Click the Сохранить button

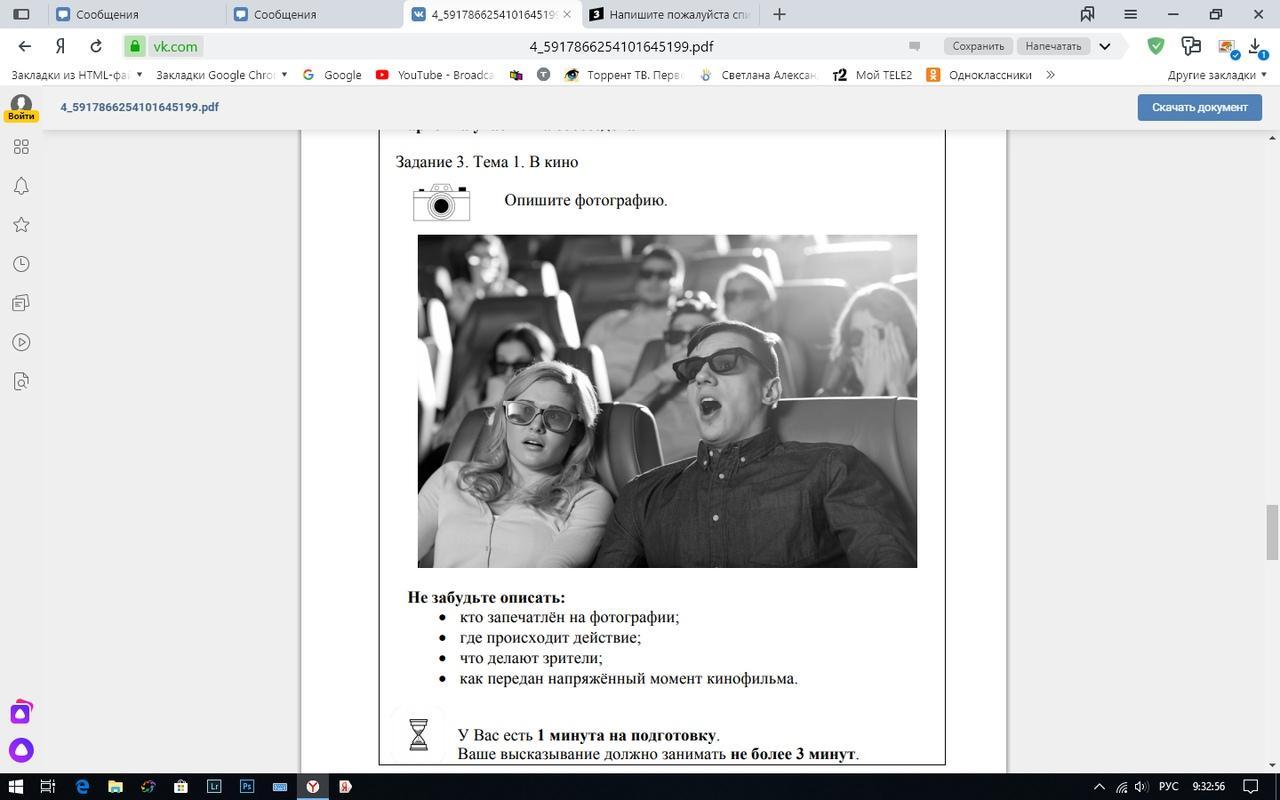click(978, 46)
